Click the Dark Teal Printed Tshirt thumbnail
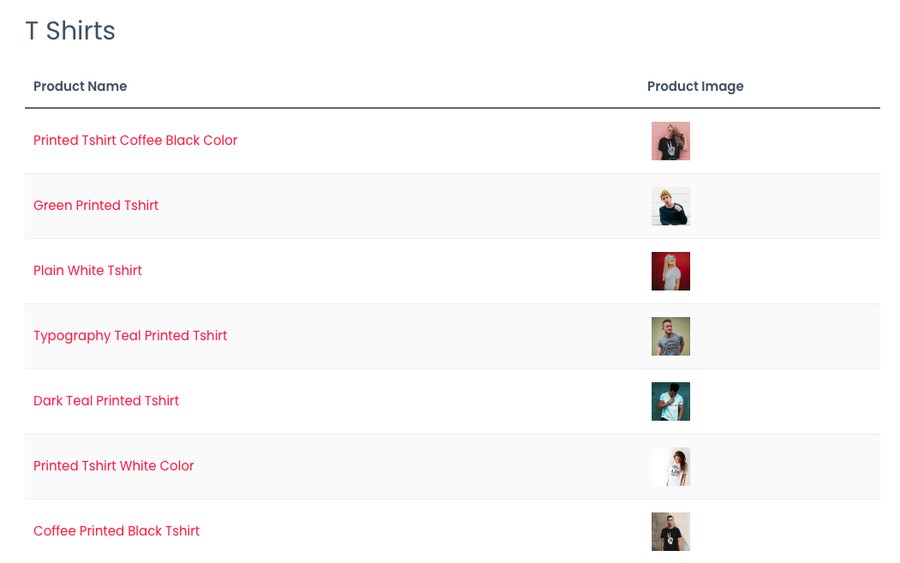 [670, 401]
